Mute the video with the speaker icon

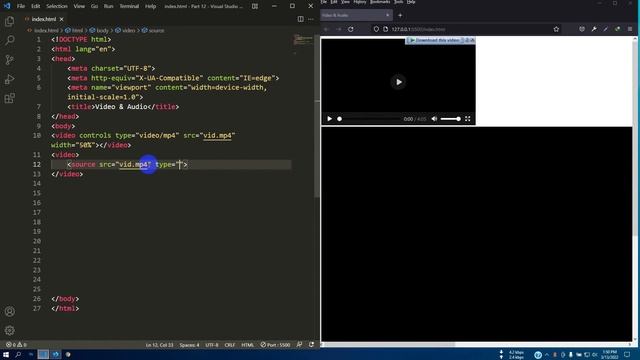pos(434,119)
